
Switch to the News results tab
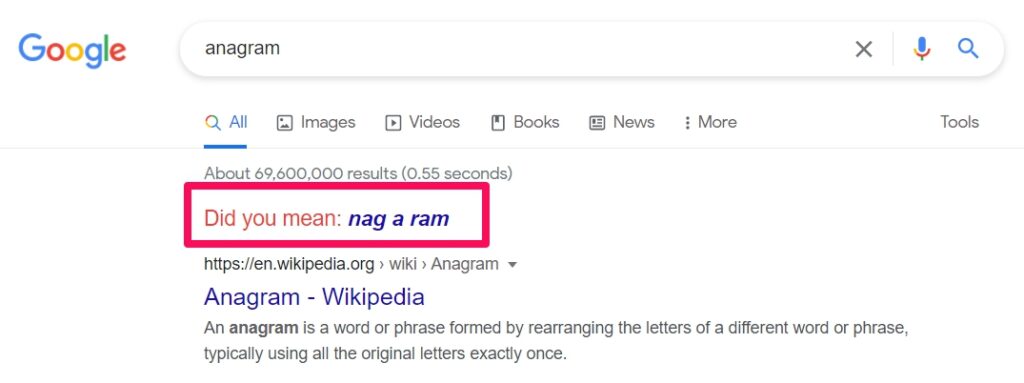[622, 122]
